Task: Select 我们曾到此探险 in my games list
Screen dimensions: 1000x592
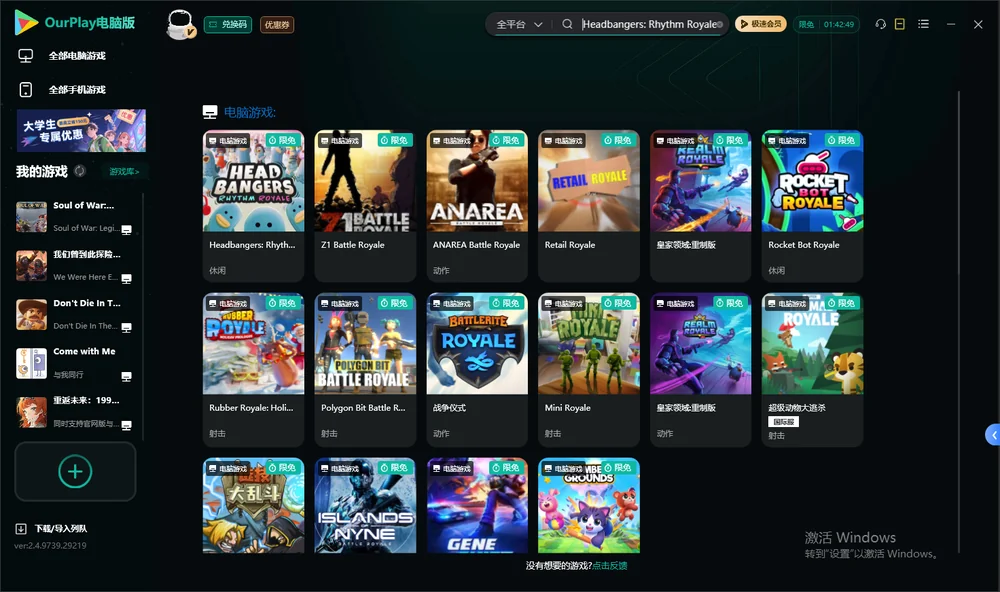Action: (75, 265)
